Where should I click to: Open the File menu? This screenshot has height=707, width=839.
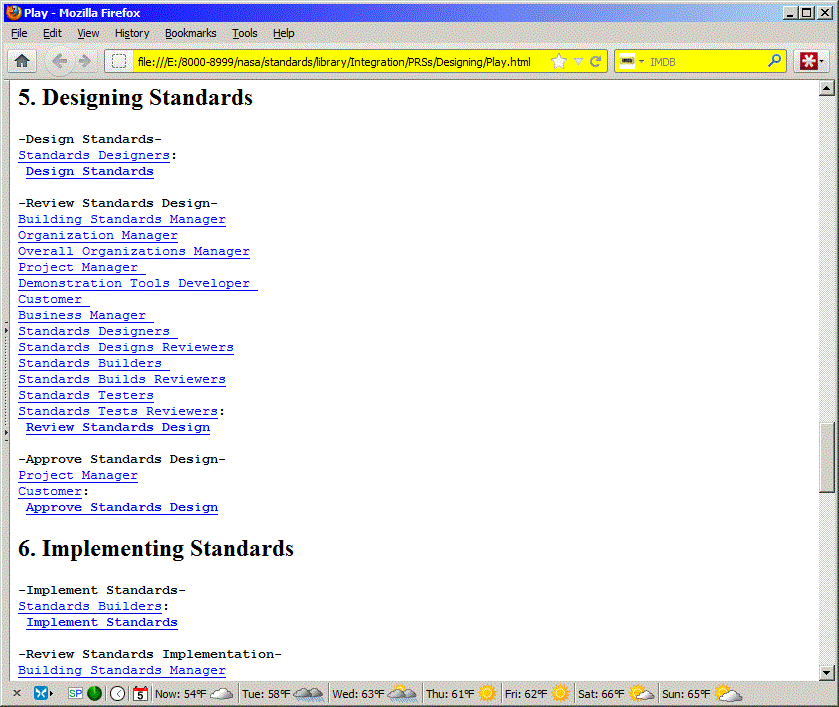coord(19,33)
